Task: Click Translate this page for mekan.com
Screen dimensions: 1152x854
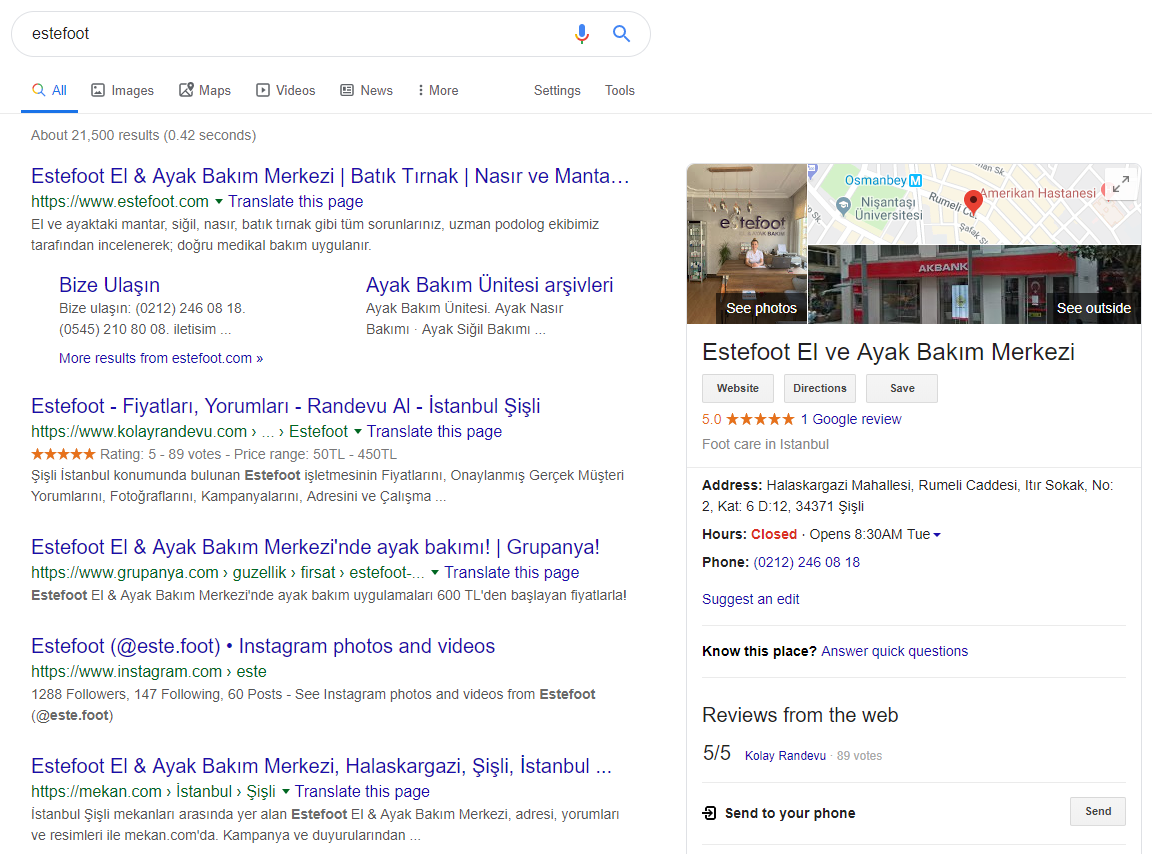Action: click(362, 792)
